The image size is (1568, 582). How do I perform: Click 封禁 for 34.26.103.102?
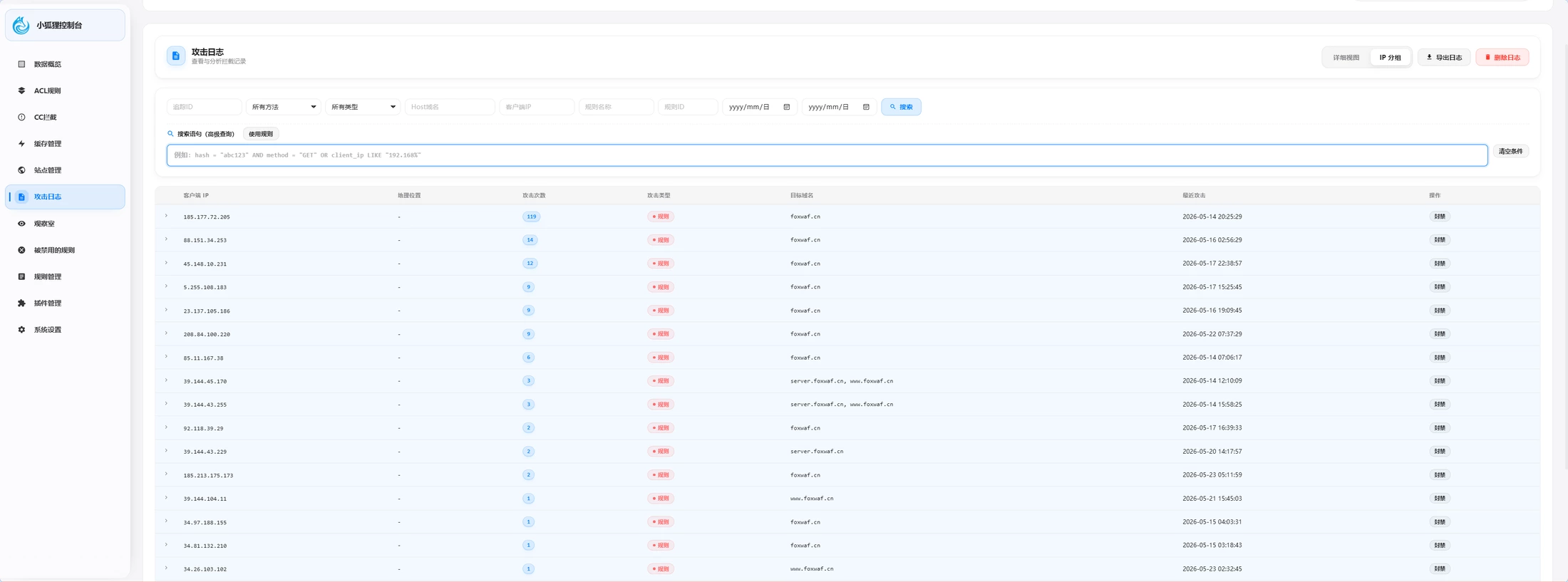[x=1440, y=569]
